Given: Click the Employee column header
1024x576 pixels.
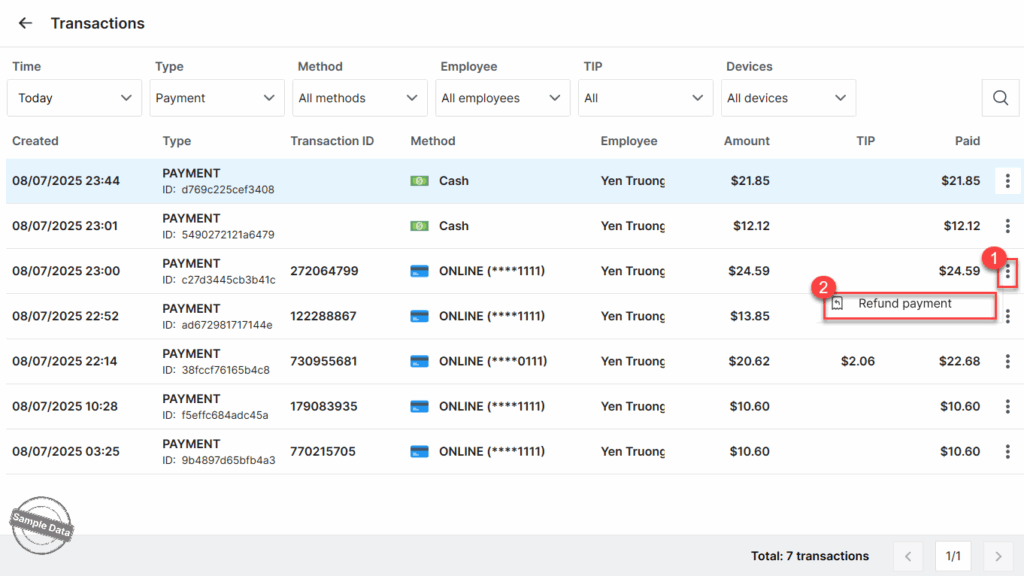Looking at the screenshot, I should point(629,141).
